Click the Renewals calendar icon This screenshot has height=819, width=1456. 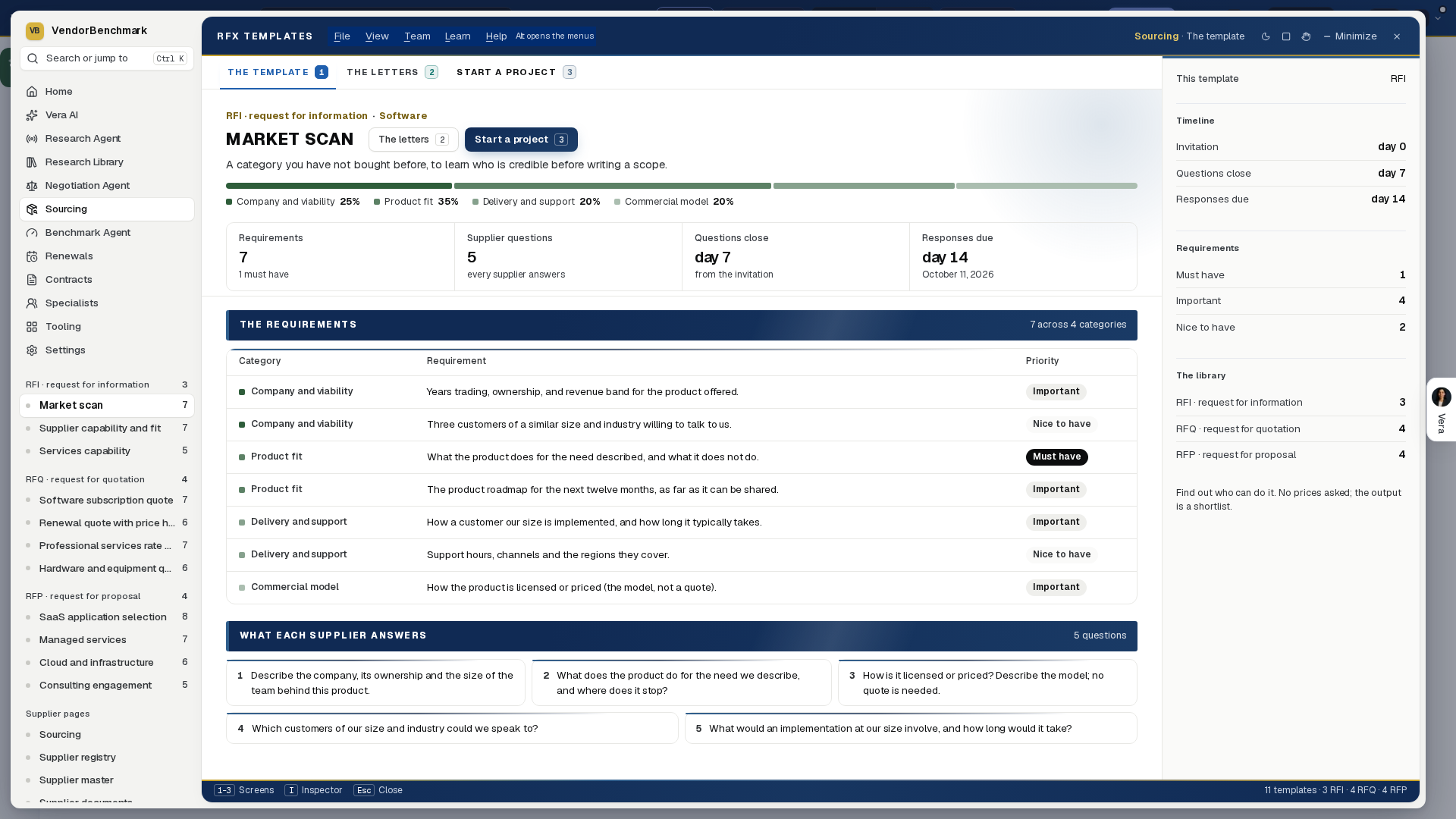point(32,256)
